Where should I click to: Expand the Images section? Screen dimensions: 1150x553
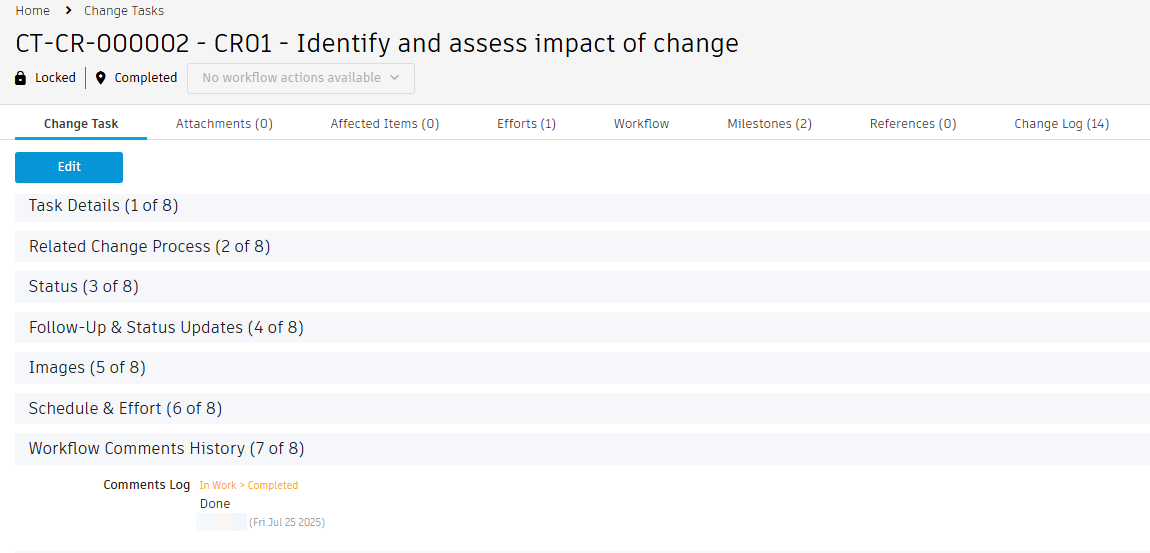tap(87, 368)
